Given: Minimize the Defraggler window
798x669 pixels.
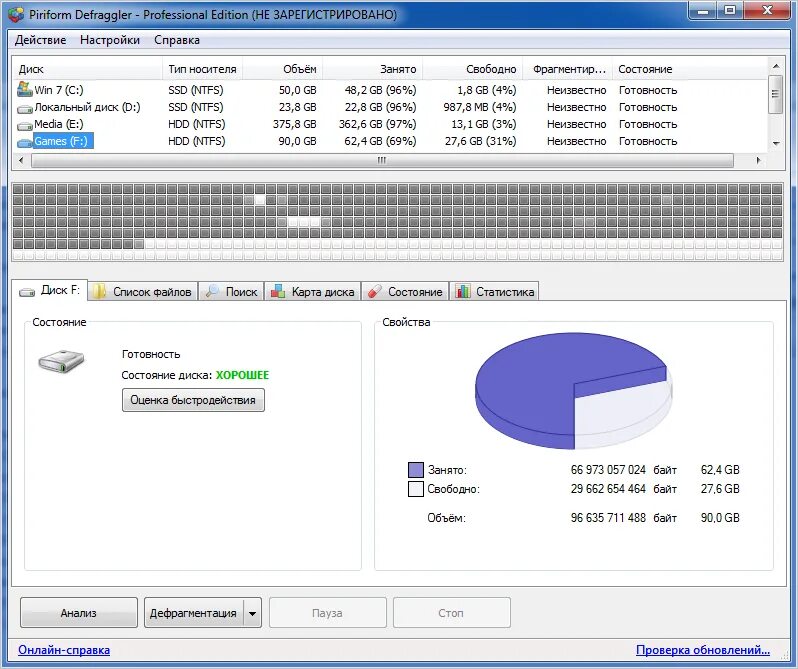Looking at the screenshot, I should 703,10.
